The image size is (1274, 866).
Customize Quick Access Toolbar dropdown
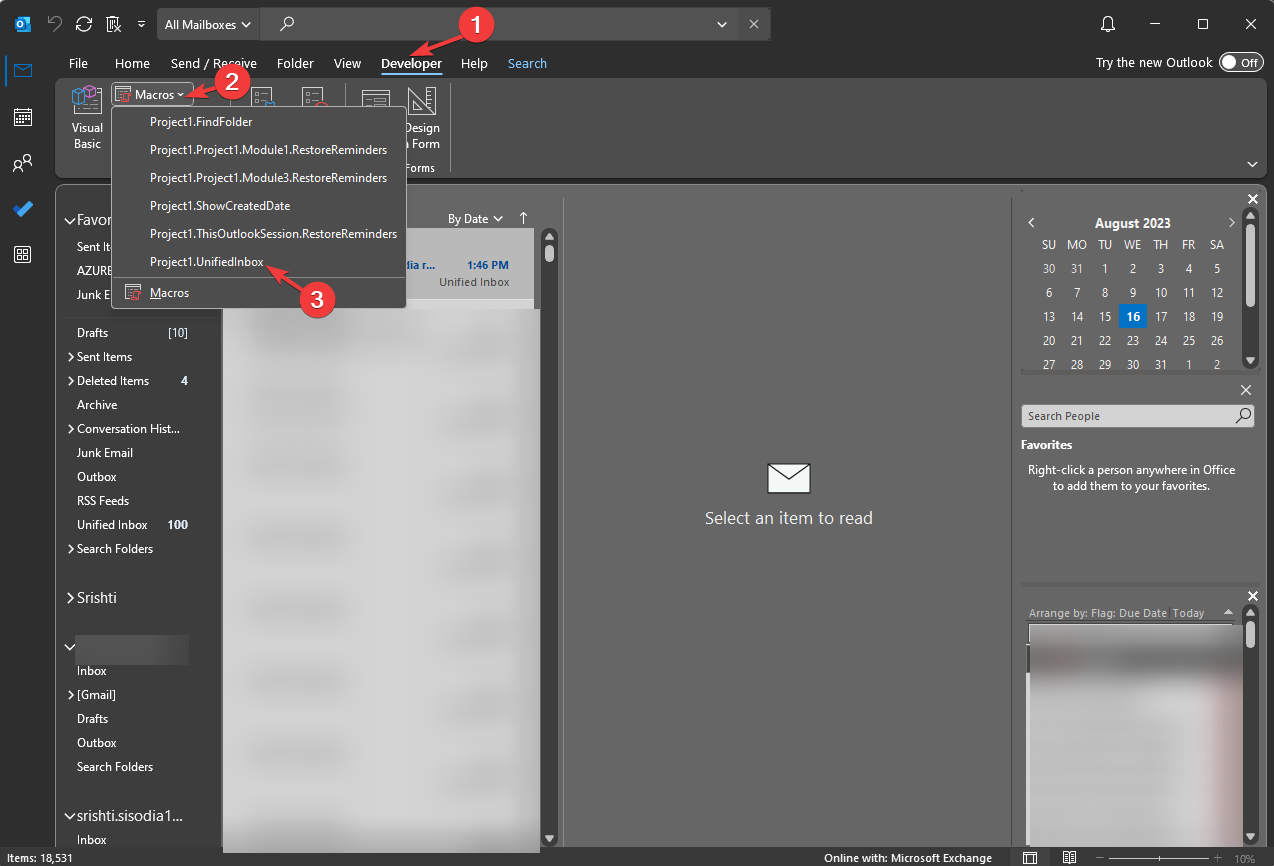click(x=141, y=23)
